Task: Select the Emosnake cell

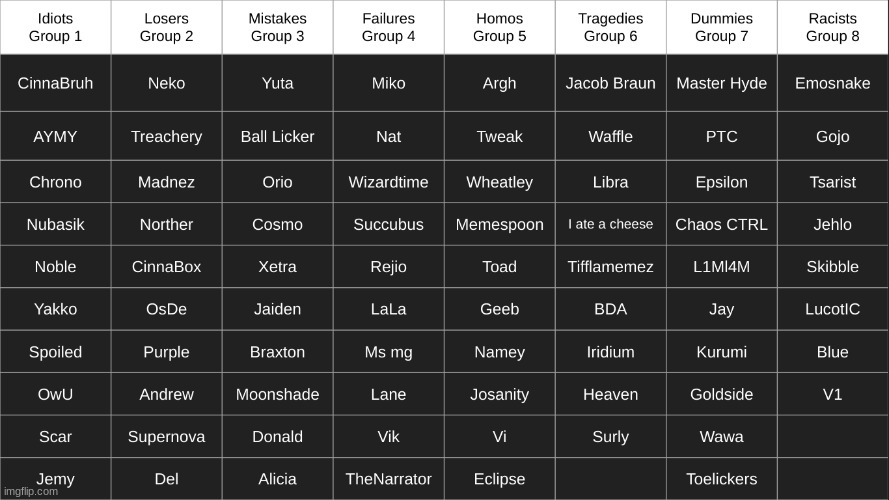Action: click(x=833, y=83)
